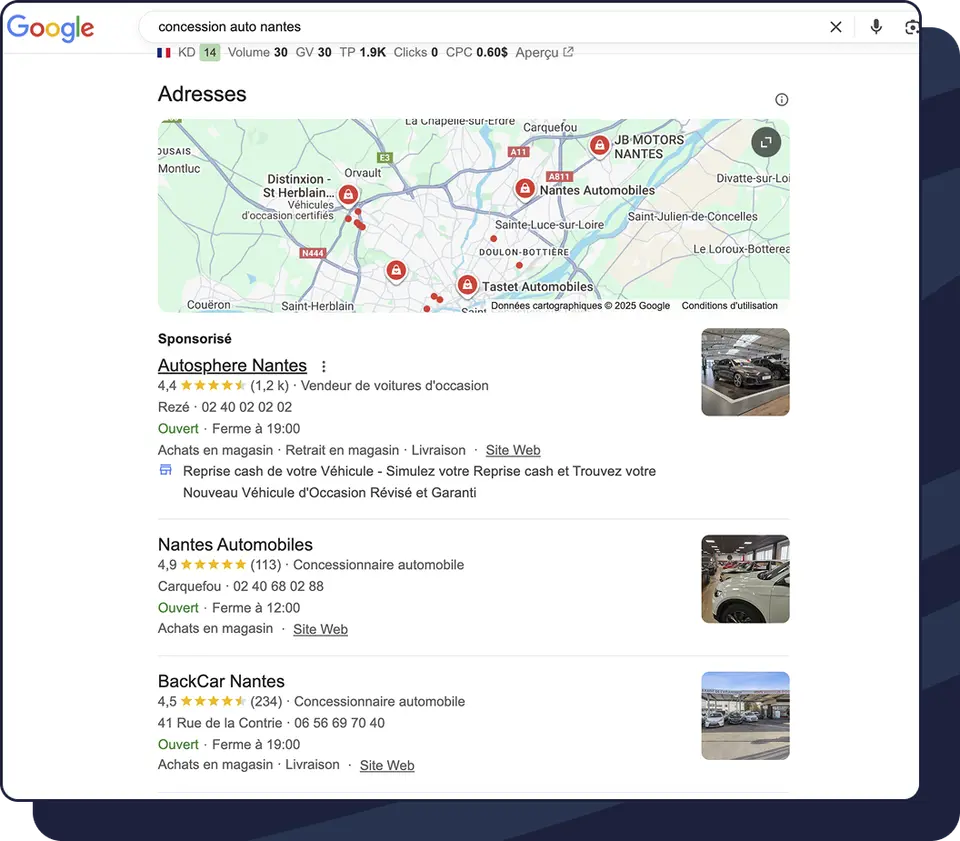Clear the search box with the X icon
960x841 pixels.
[836, 27]
